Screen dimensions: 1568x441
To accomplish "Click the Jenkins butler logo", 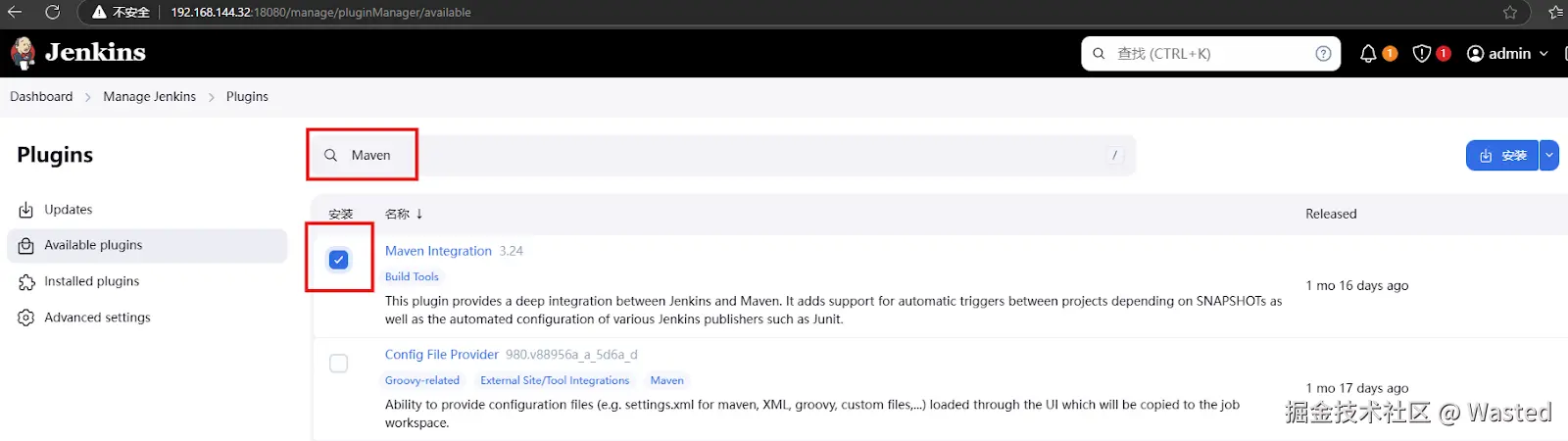I will 23,53.
